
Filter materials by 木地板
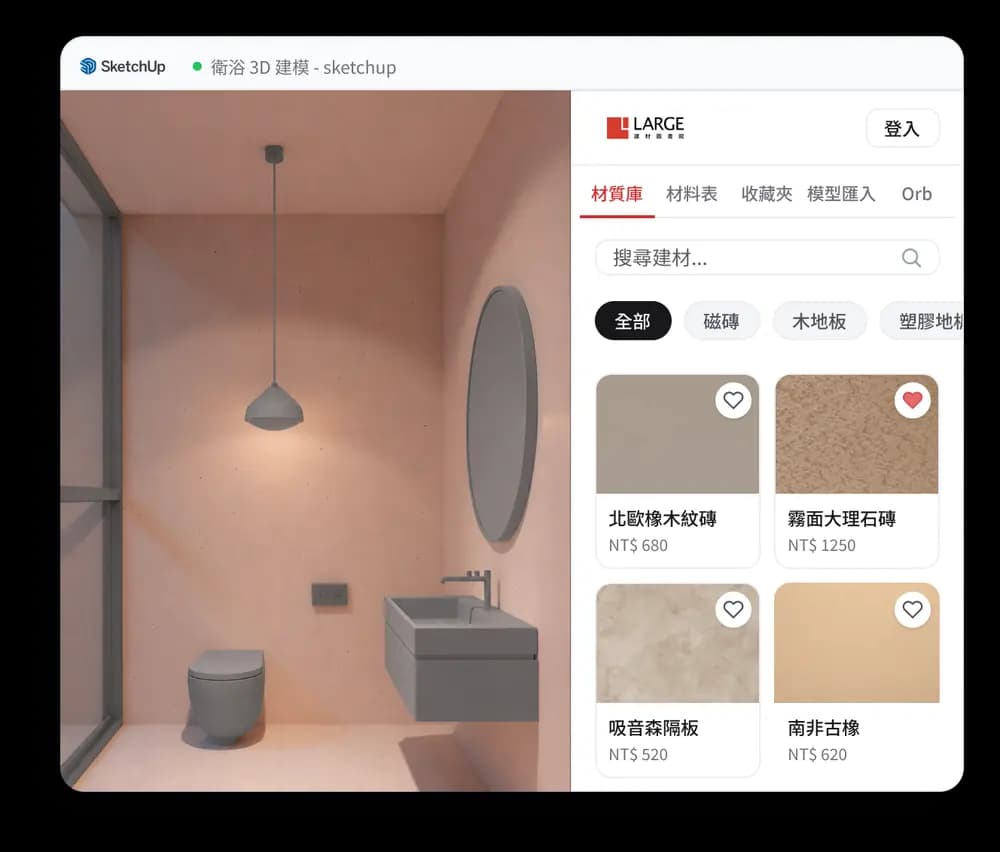[820, 321]
